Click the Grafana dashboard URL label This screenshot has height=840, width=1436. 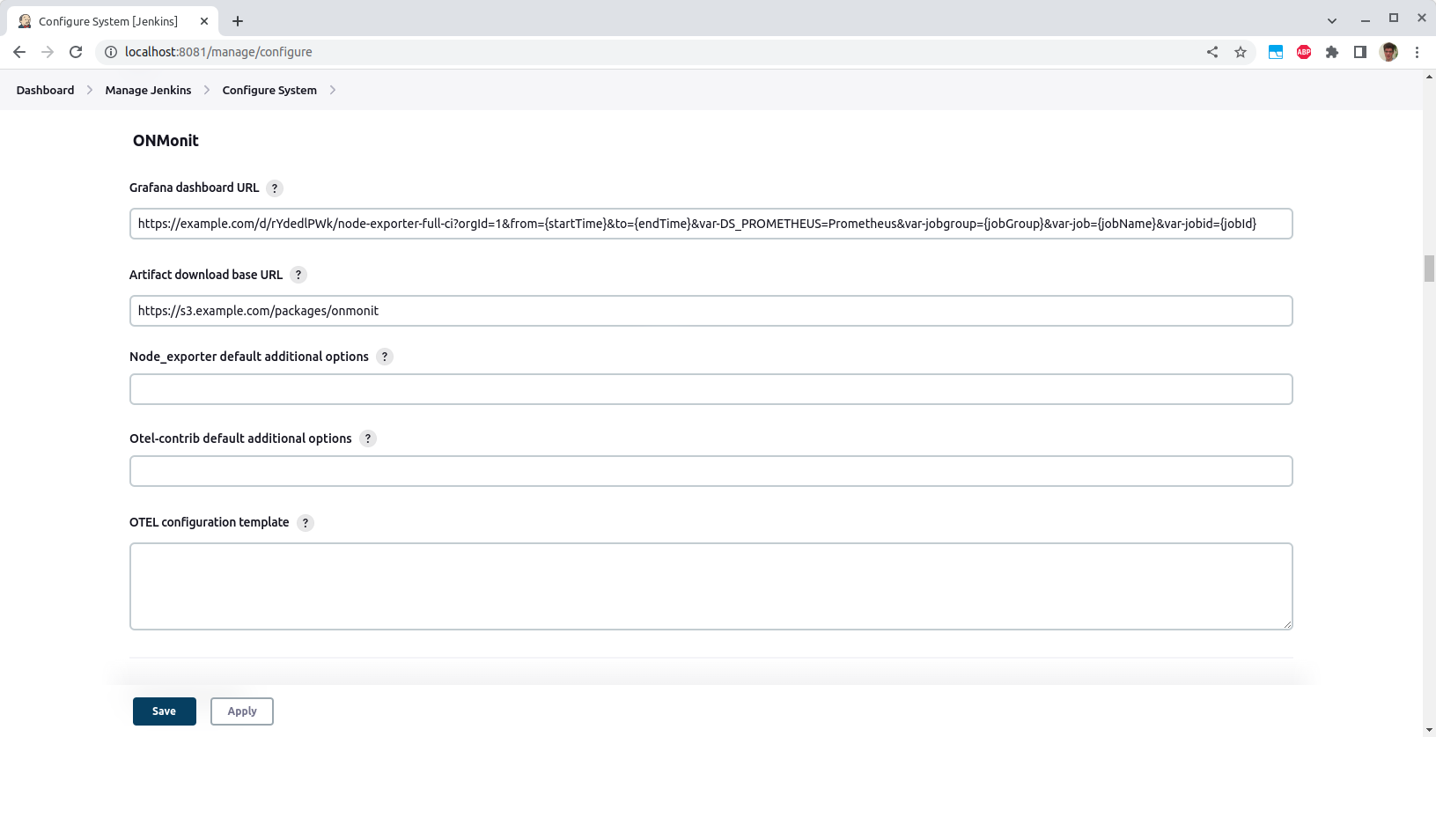(194, 188)
